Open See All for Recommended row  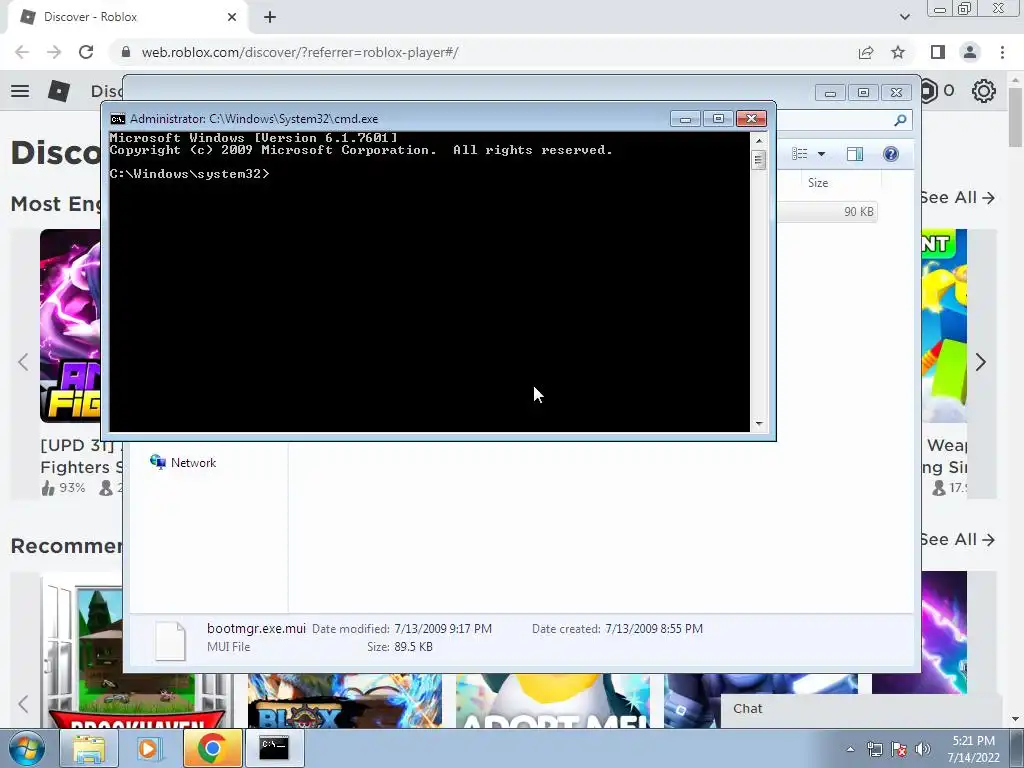pyautogui.click(x=957, y=539)
